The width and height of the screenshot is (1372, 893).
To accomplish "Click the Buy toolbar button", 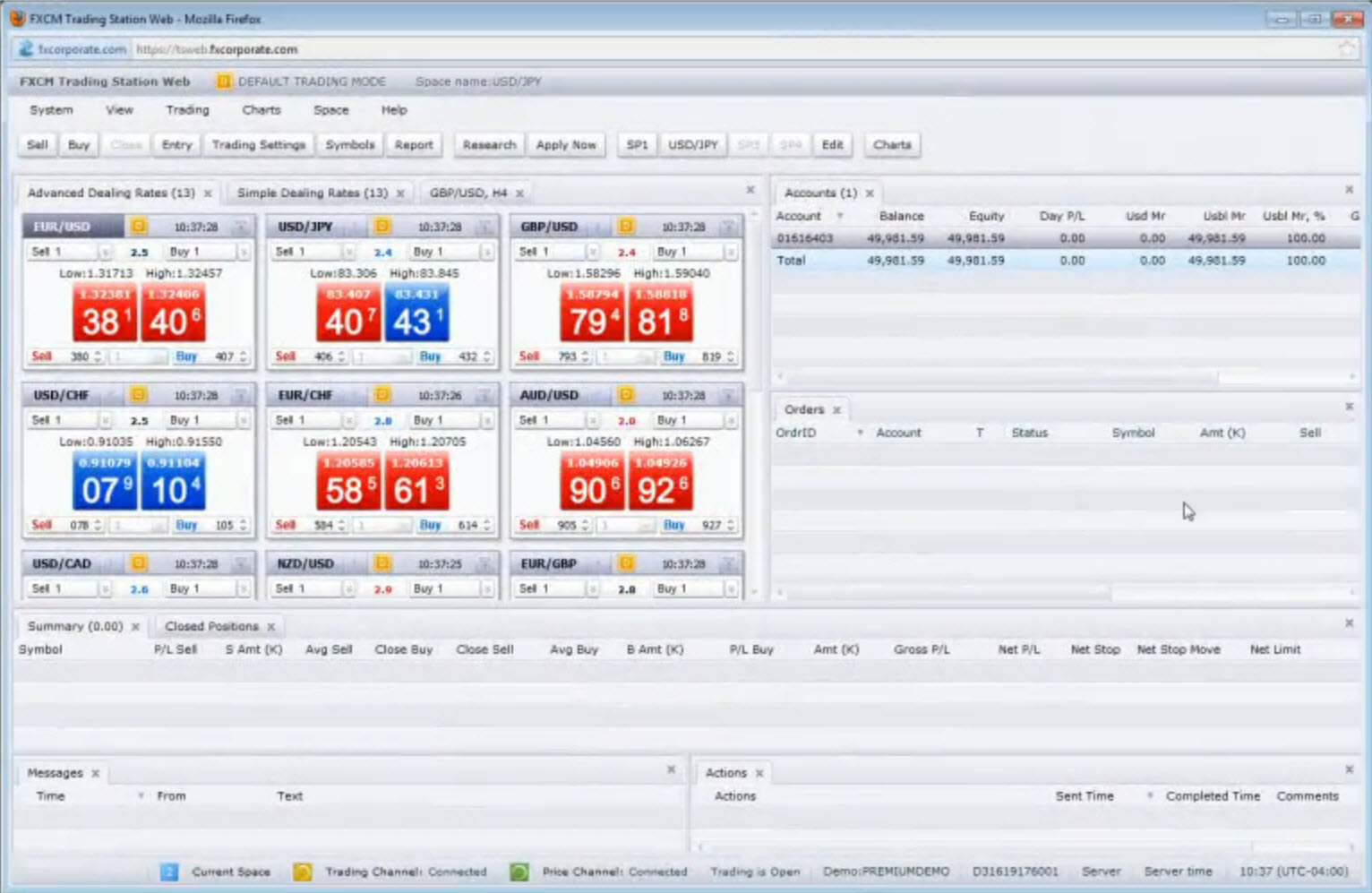I will [x=79, y=145].
